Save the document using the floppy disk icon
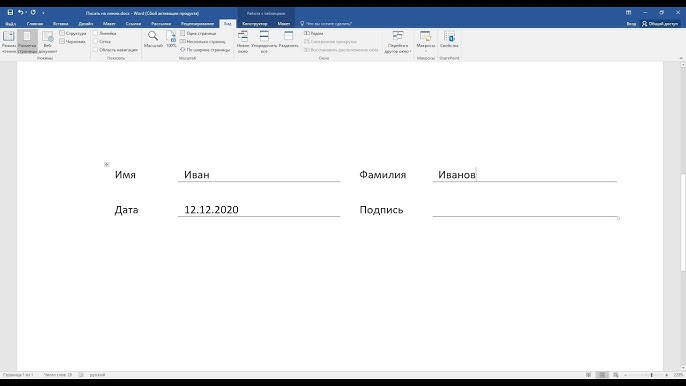 pyautogui.click(x=10, y=13)
